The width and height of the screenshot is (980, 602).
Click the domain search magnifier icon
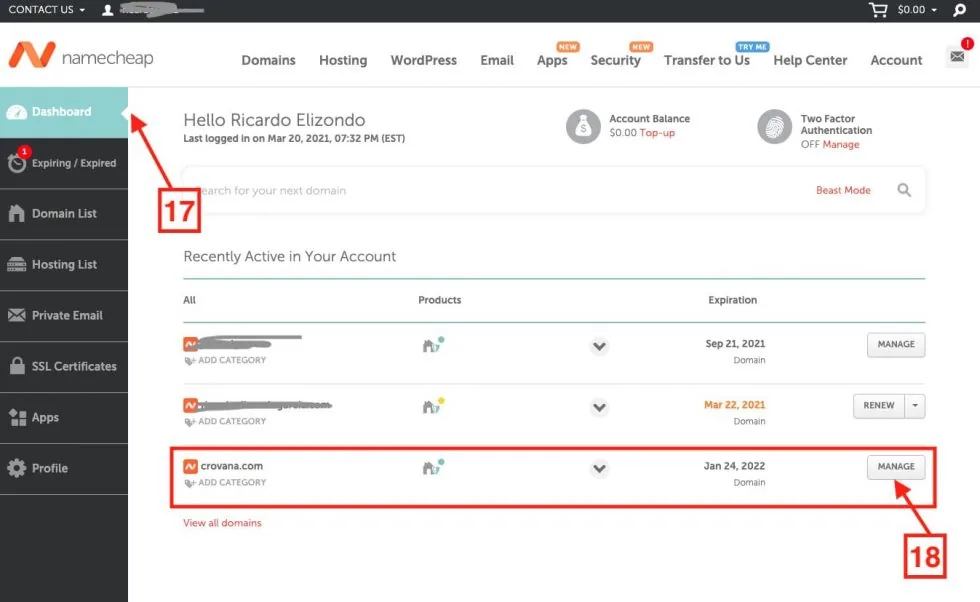pos(904,189)
